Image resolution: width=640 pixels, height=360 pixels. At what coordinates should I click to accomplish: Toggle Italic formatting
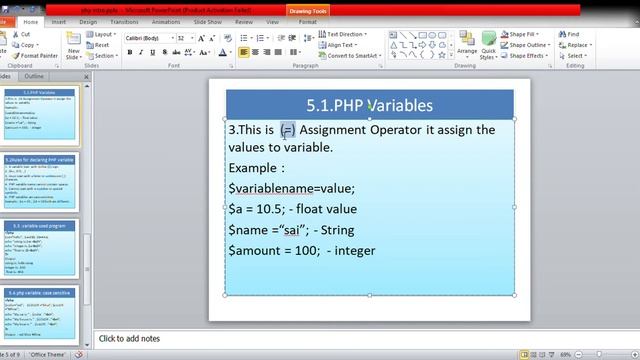[x=141, y=52]
